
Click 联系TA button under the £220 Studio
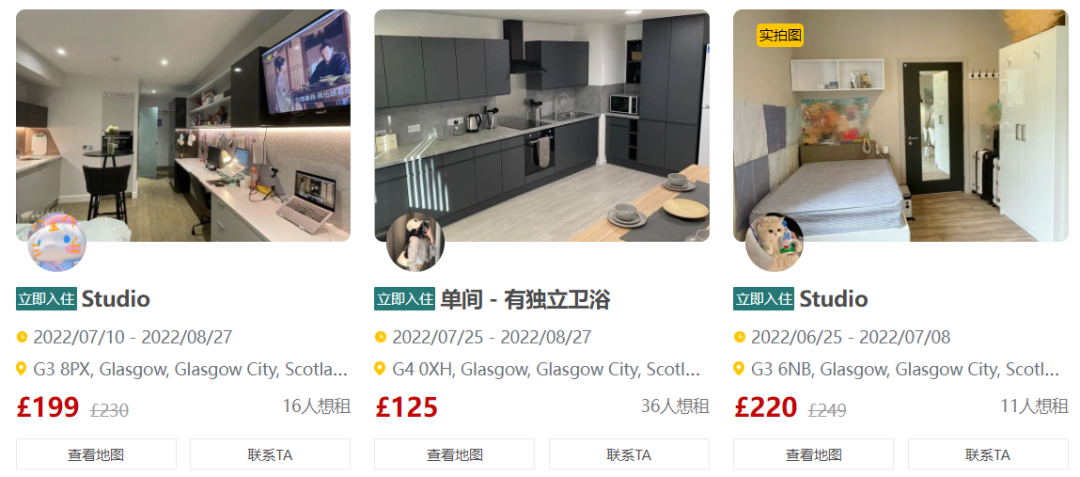(x=988, y=454)
